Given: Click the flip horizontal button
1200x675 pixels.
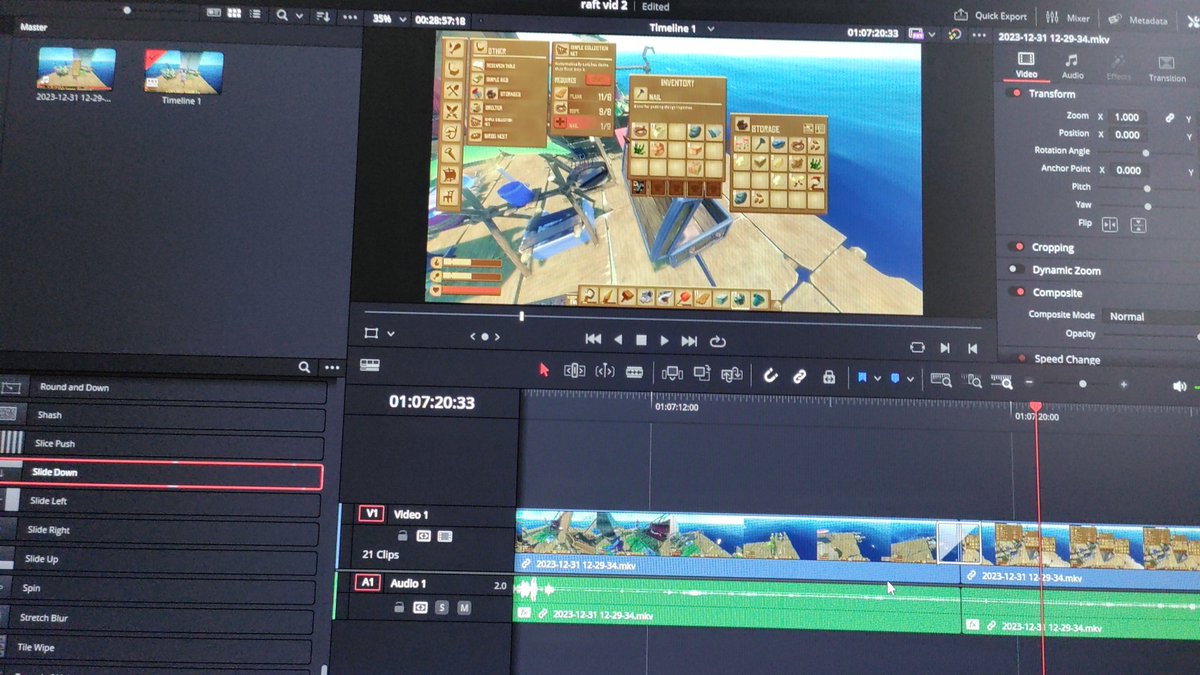Looking at the screenshot, I should click(1109, 224).
